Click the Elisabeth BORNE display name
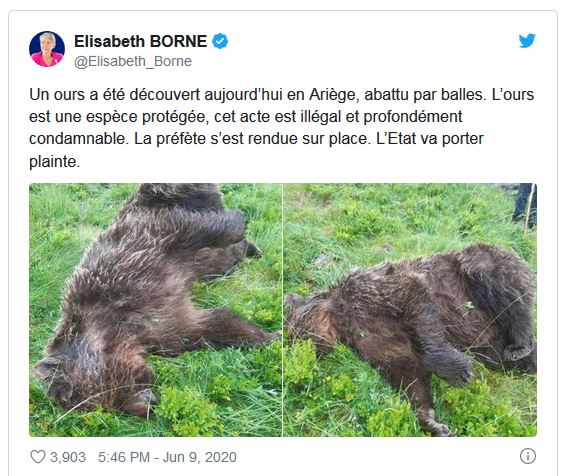Image resolution: width=568 pixels, height=476 pixels. [x=141, y=41]
